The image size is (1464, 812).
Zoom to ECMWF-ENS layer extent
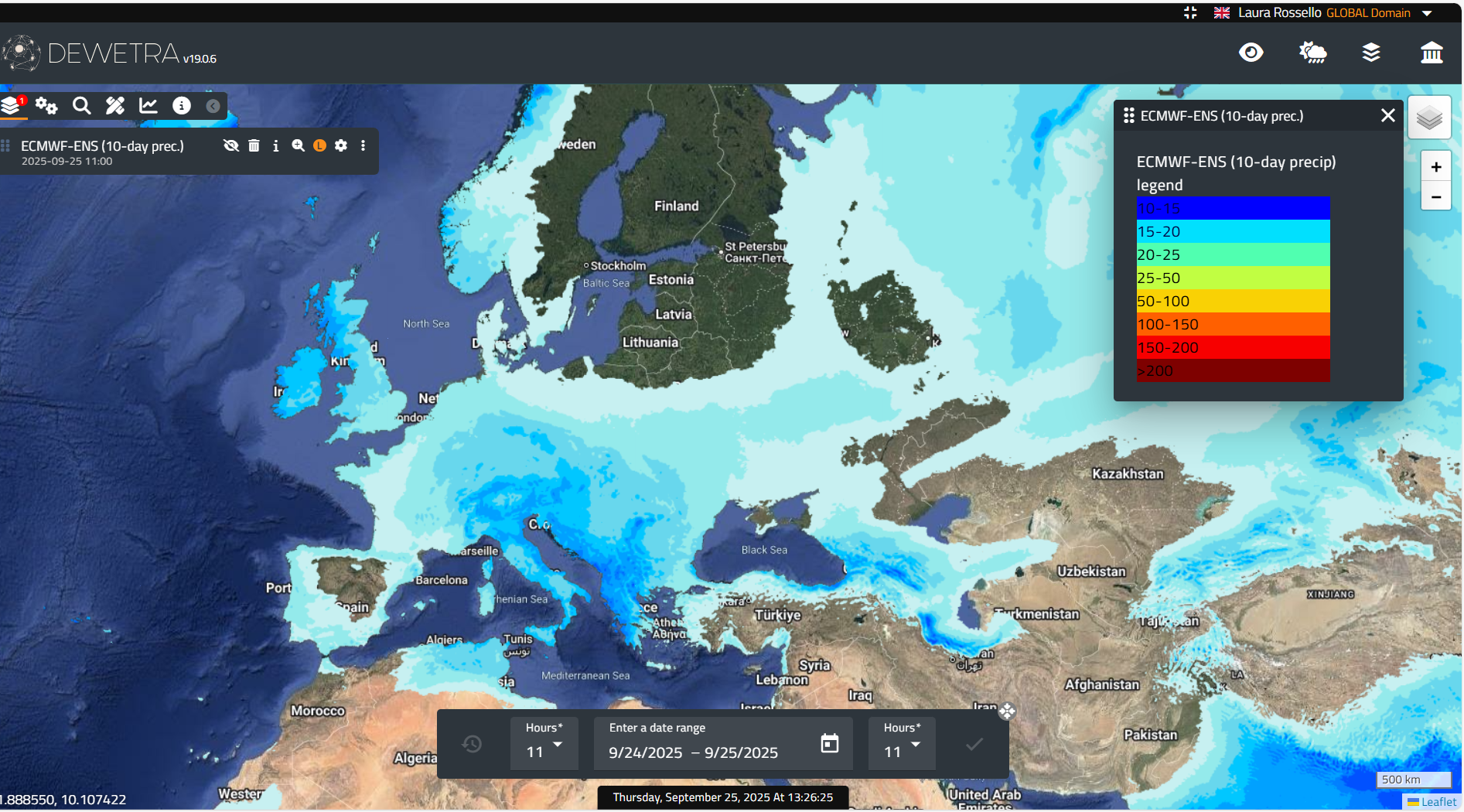pos(298,145)
